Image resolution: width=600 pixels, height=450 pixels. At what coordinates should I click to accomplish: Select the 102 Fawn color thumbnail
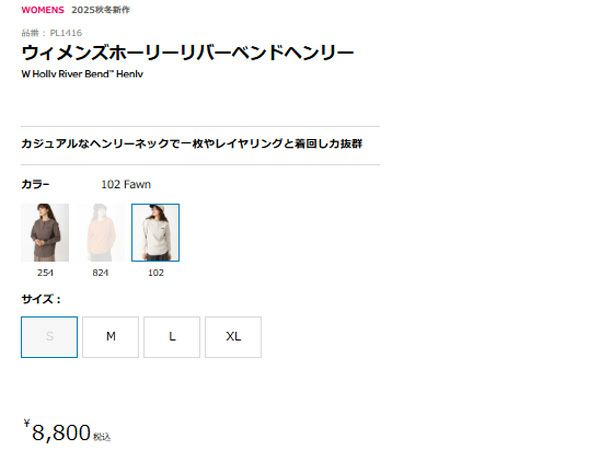coord(155,233)
